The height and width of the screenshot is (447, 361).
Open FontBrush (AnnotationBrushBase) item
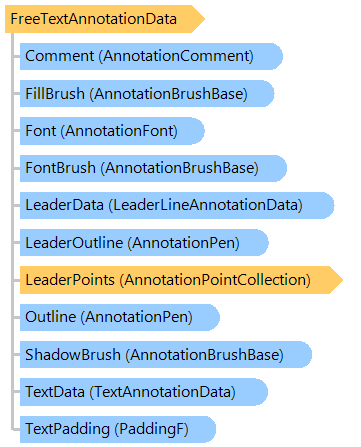[x=153, y=168]
